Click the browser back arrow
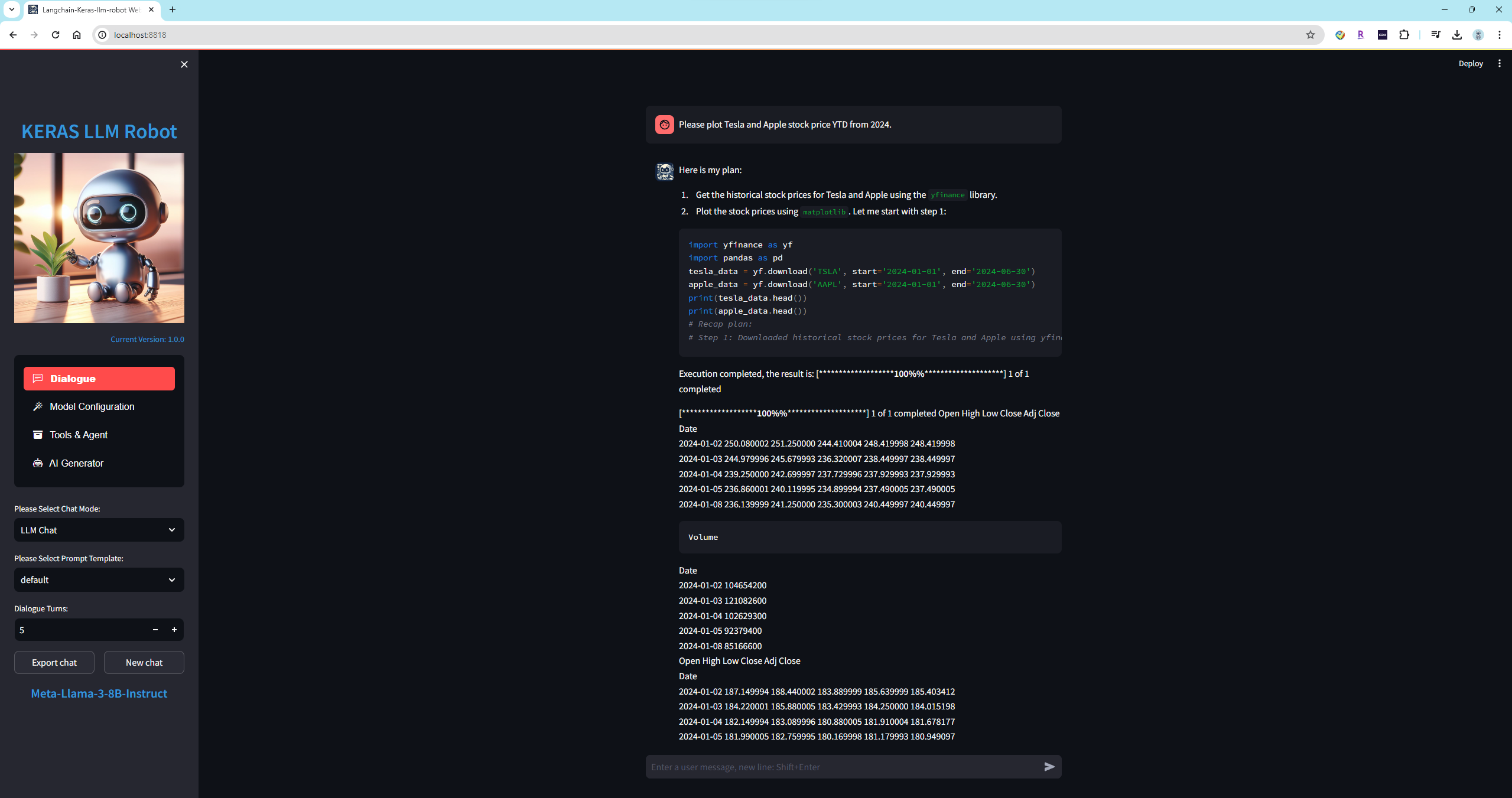1512x798 pixels. [13, 35]
